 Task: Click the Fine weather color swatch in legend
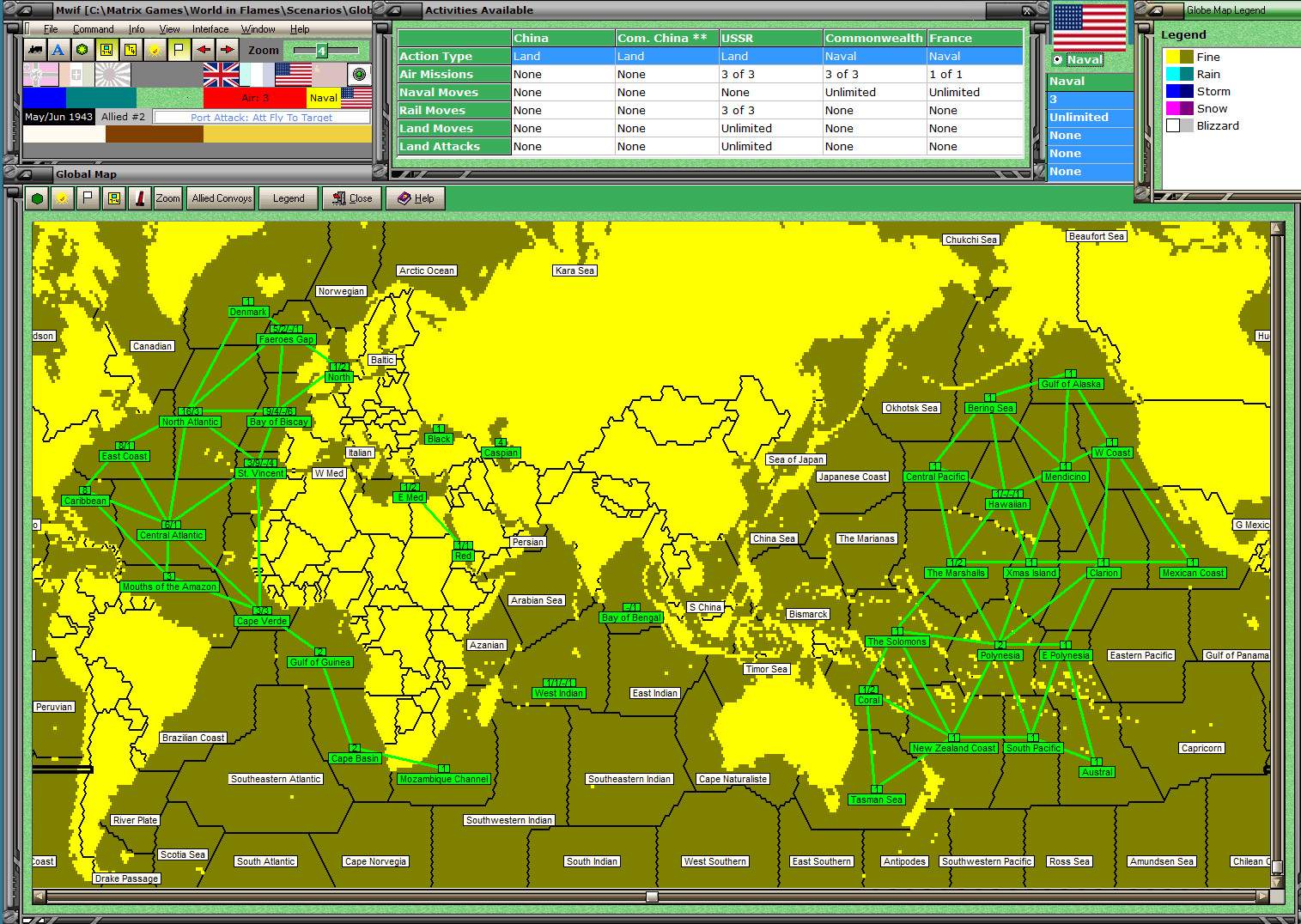tap(1179, 57)
